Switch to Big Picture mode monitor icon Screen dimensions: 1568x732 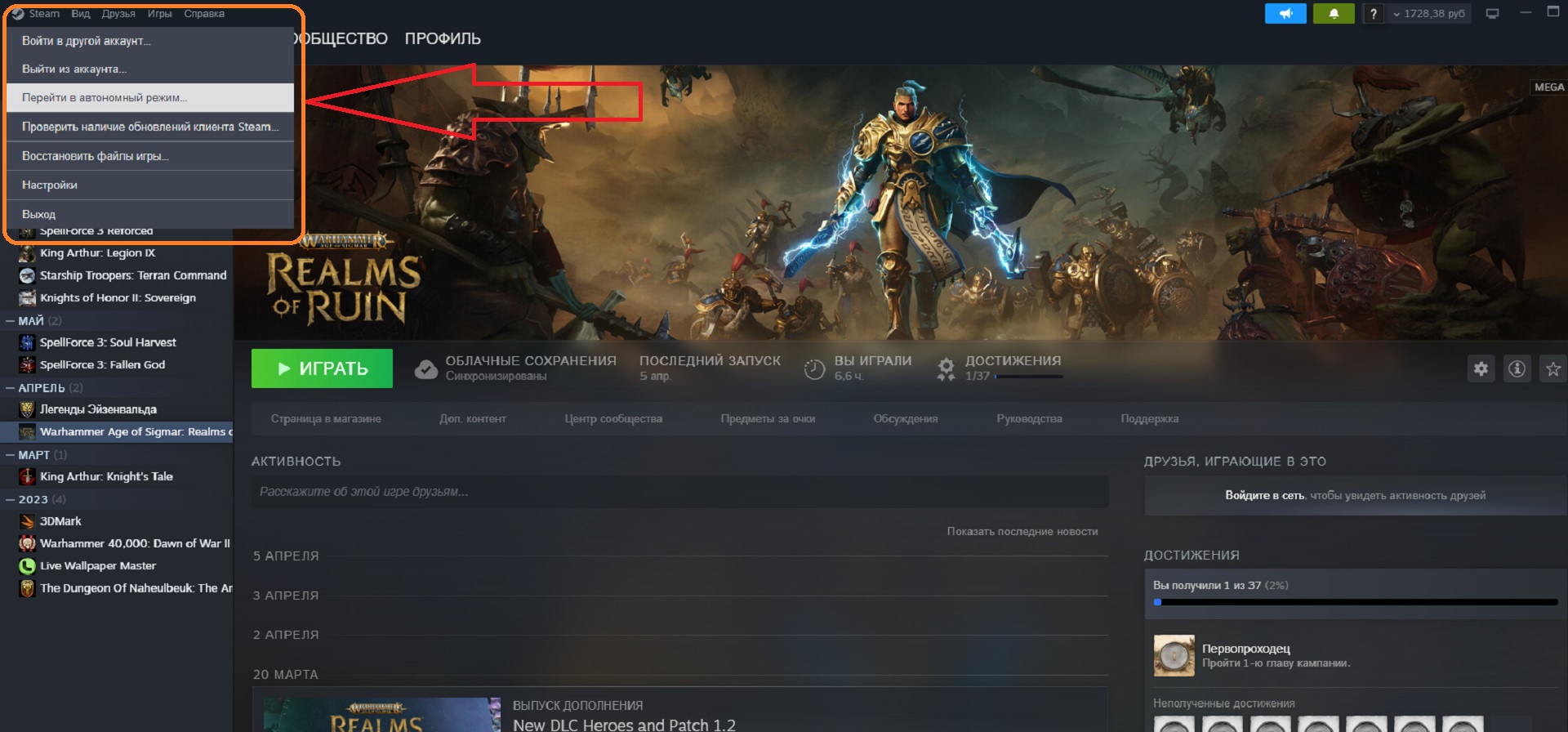tap(1492, 14)
